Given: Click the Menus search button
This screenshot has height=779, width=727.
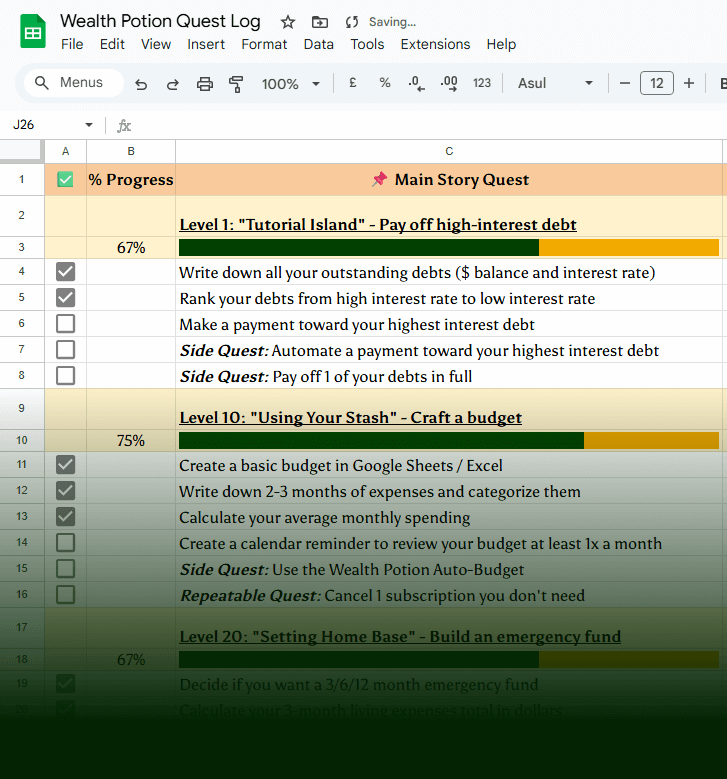Looking at the screenshot, I should (x=70, y=83).
